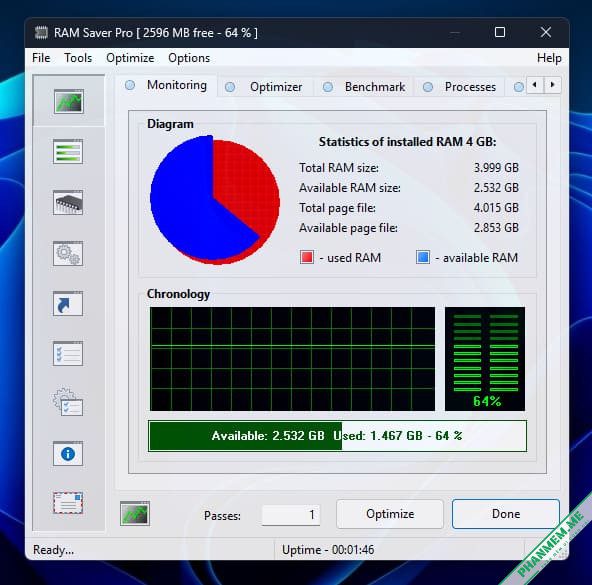This screenshot has height=585, width=592.
Task: Open the Help menu
Action: (549, 58)
